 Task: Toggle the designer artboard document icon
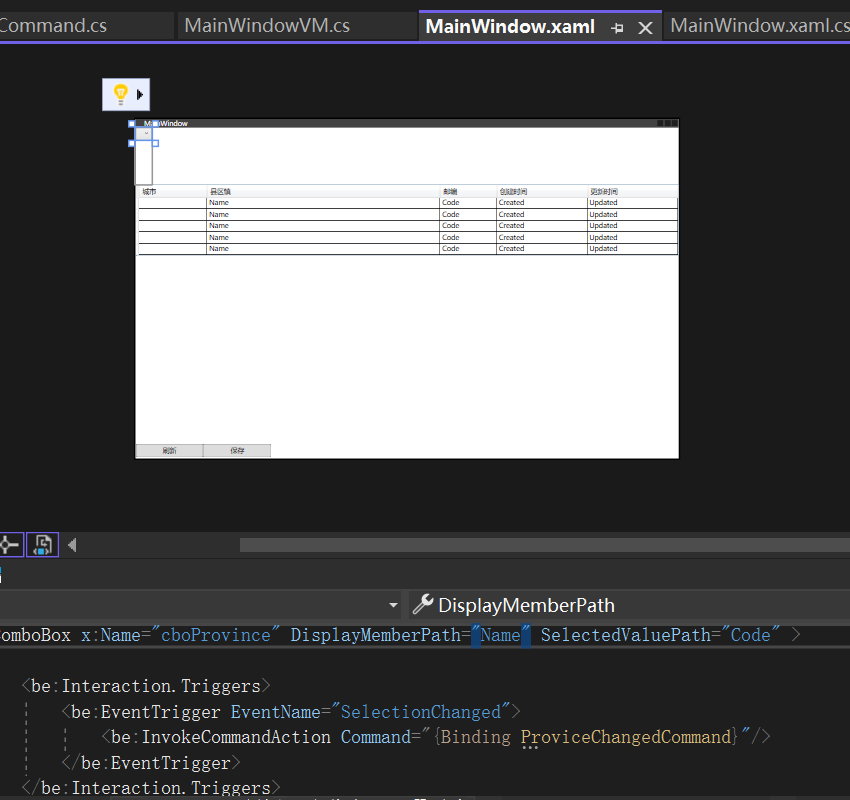pos(42,545)
